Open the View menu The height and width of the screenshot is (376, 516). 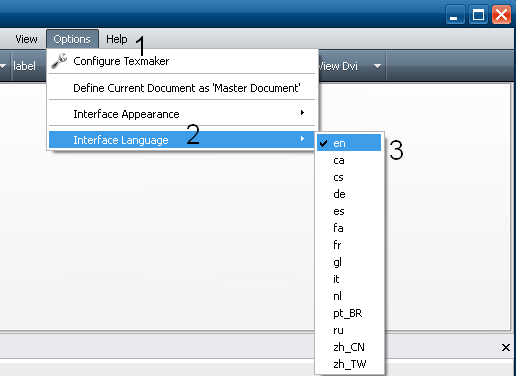26,39
